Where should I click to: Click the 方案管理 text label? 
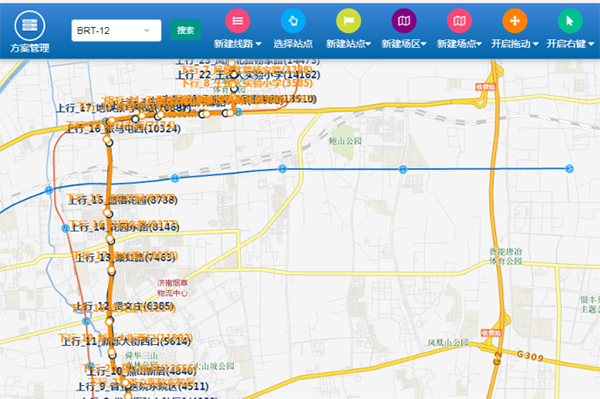tap(30, 48)
